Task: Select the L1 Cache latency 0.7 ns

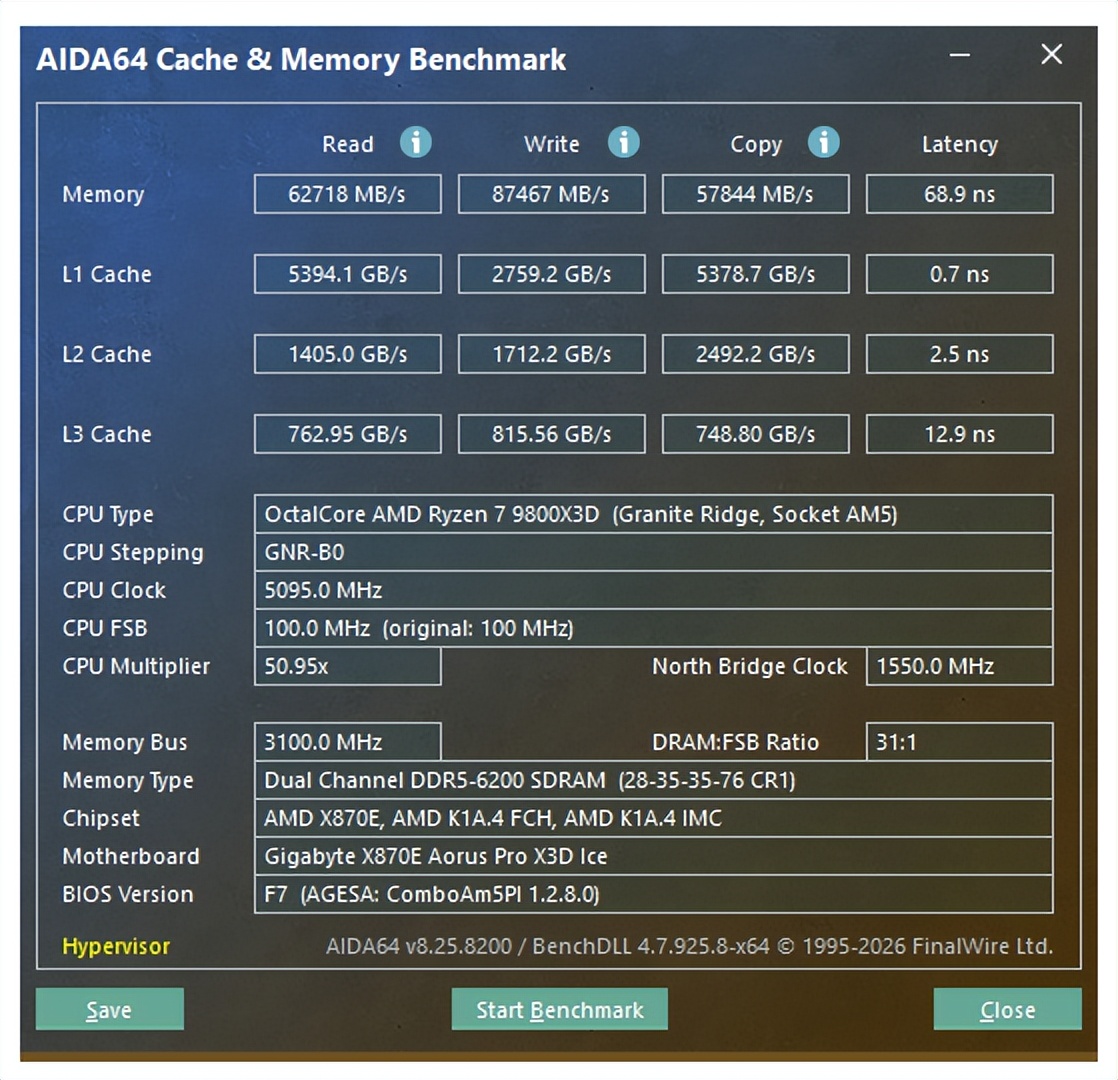Action: pos(959,274)
